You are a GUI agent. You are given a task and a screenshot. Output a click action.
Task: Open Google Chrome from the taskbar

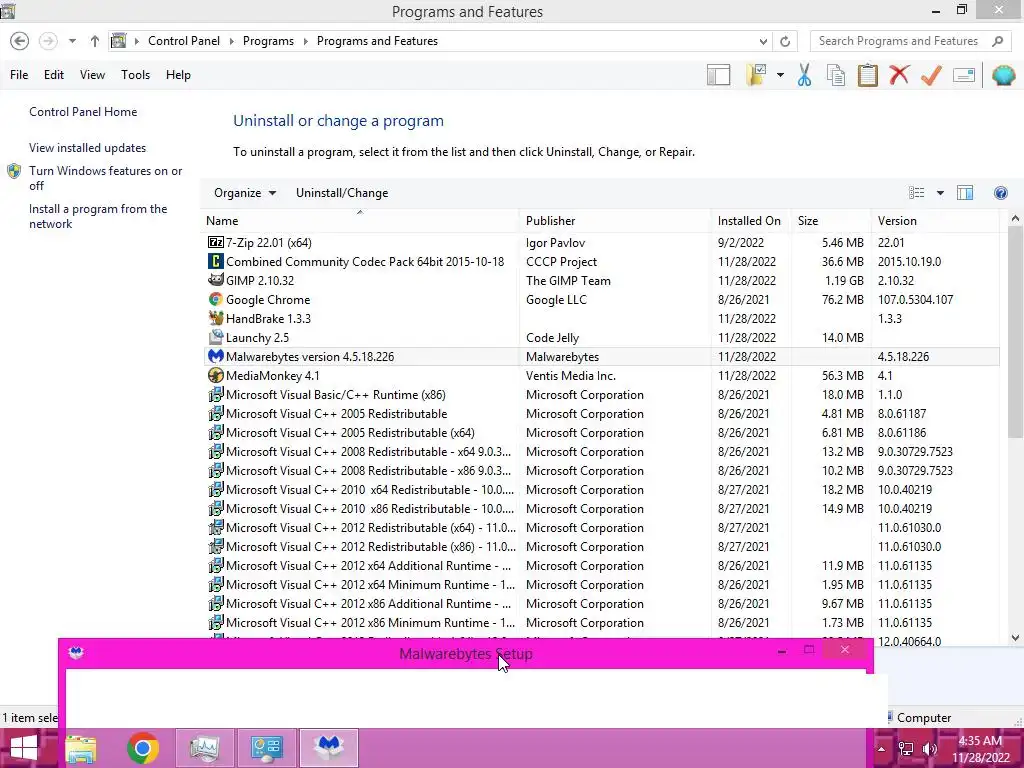(143, 748)
